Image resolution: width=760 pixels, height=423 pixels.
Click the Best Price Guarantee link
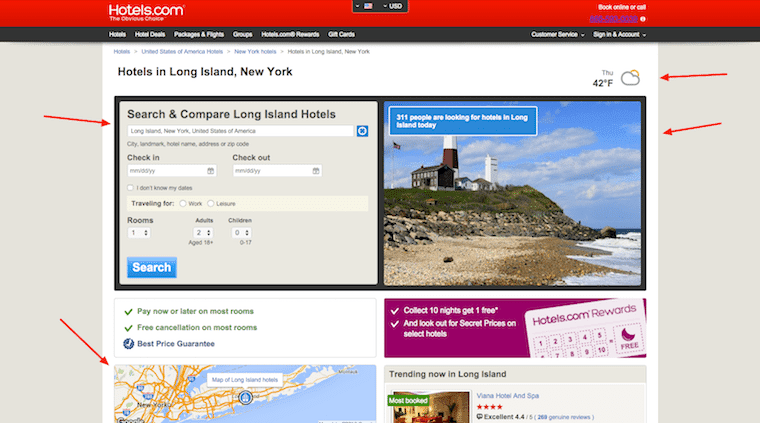(175, 344)
